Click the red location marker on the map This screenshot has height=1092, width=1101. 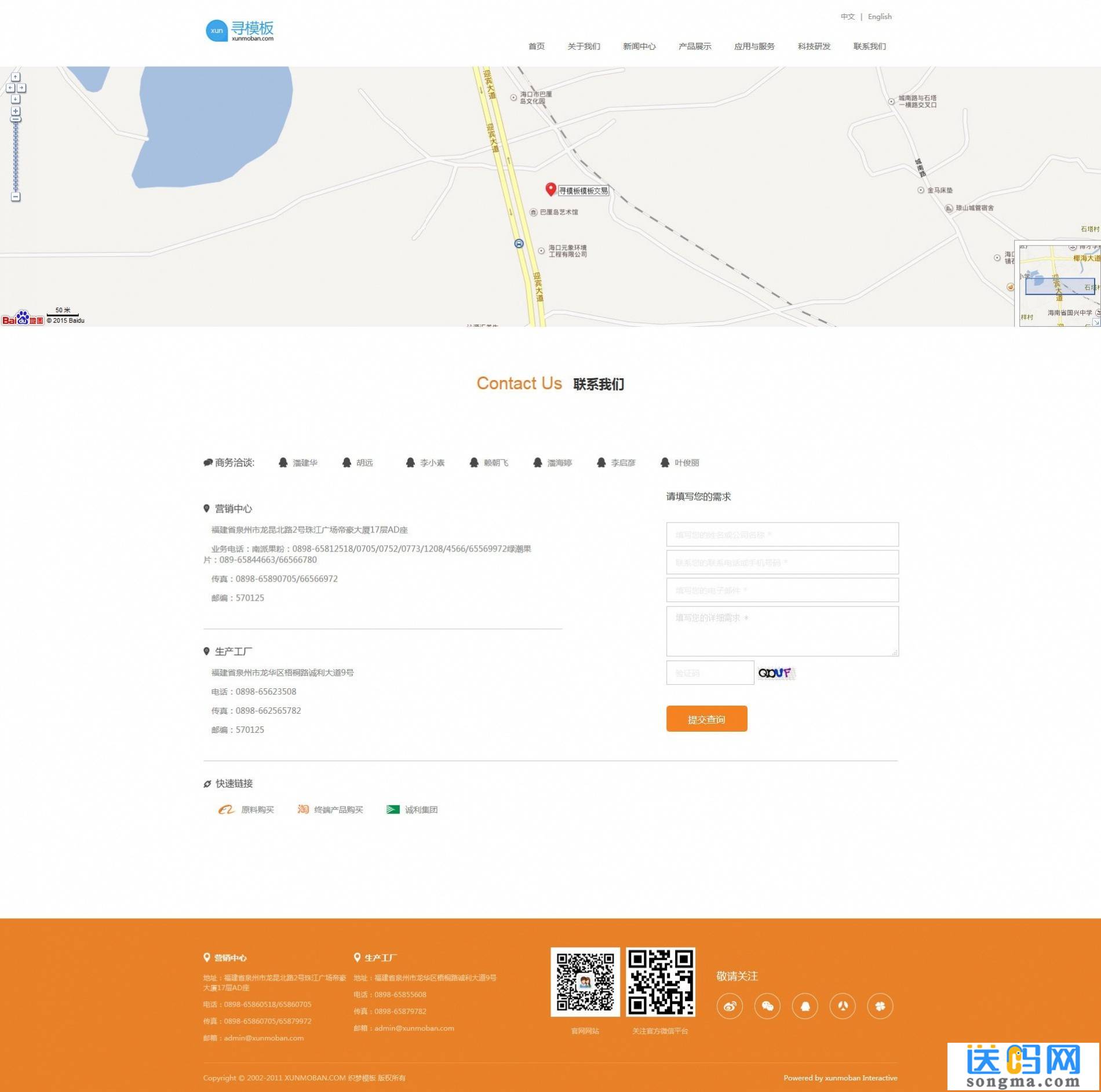click(x=550, y=189)
